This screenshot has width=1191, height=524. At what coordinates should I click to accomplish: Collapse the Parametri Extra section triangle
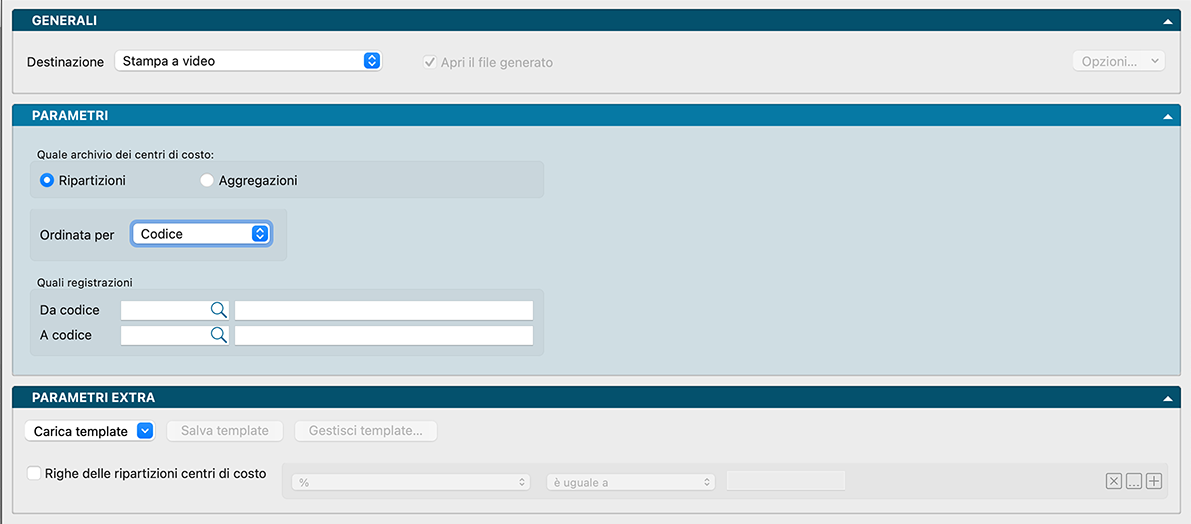(x=1167, y=398)
